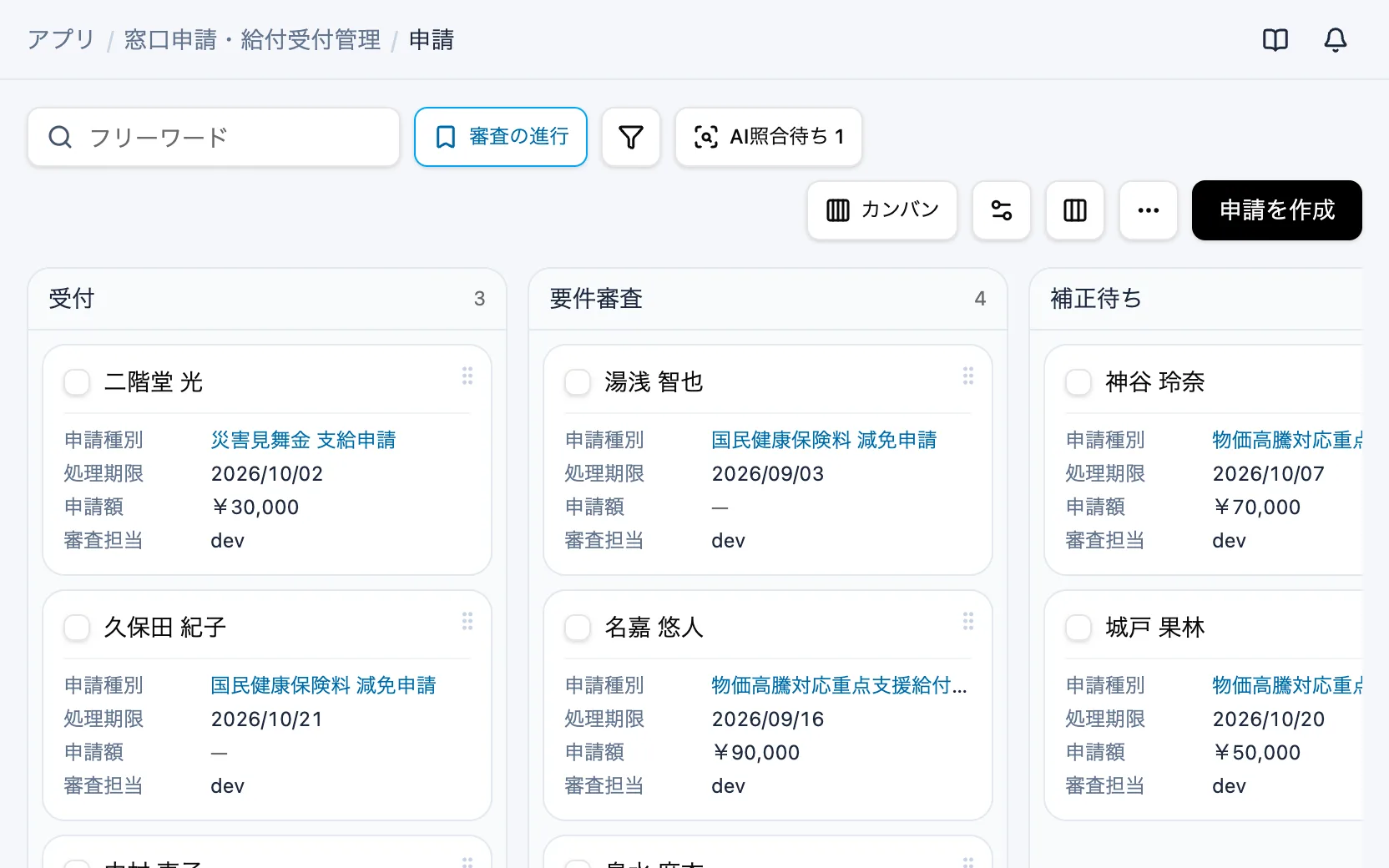Select the checkbox for 城戸 果林
Viewport: 1389px width, 868px height.
[x=1078, y=628]
